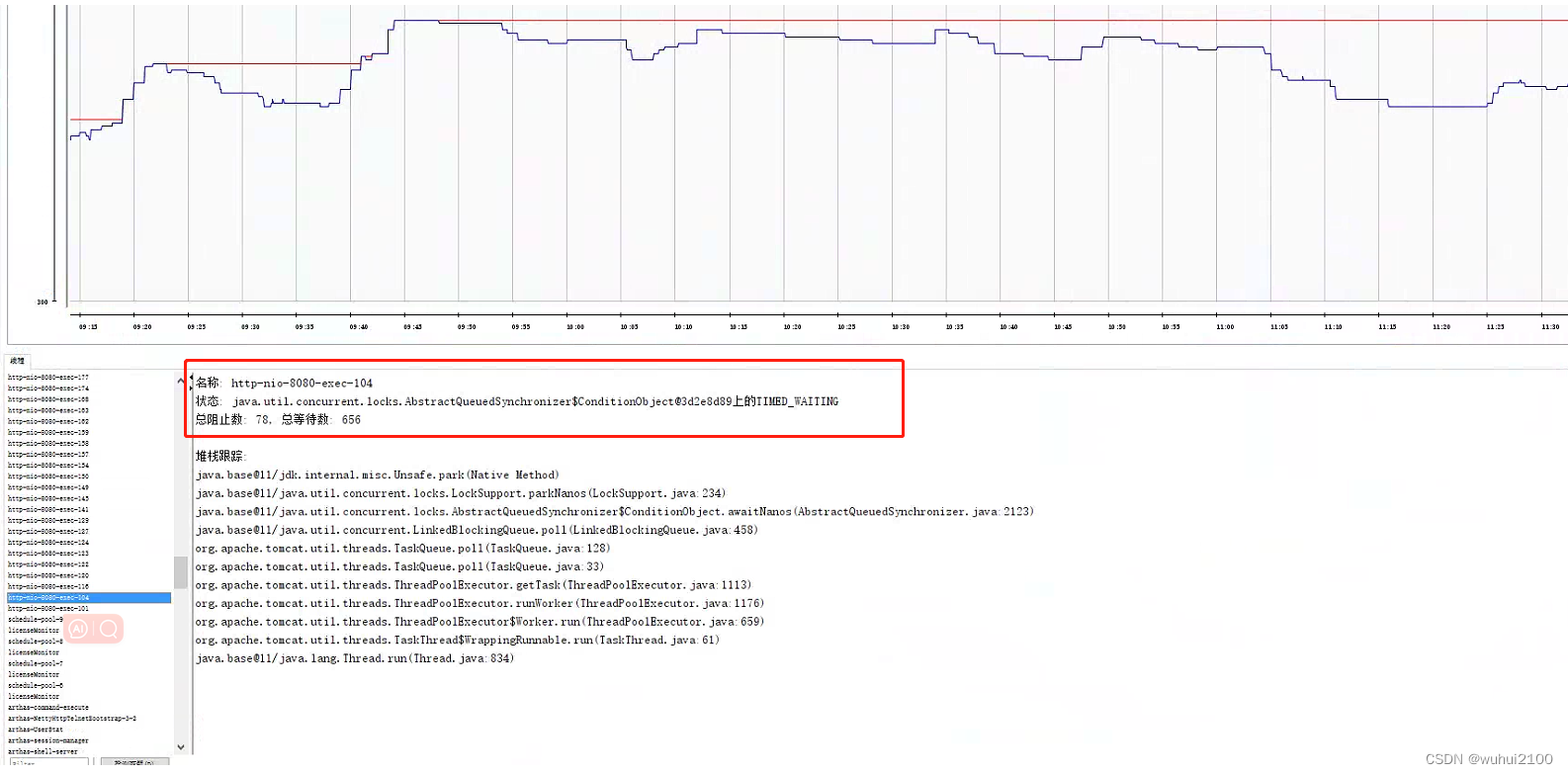Click the 名称 http-nio-8080-exec-104 detail line
This screenshot has height=774, width=1568.
(x=285, y=383)
